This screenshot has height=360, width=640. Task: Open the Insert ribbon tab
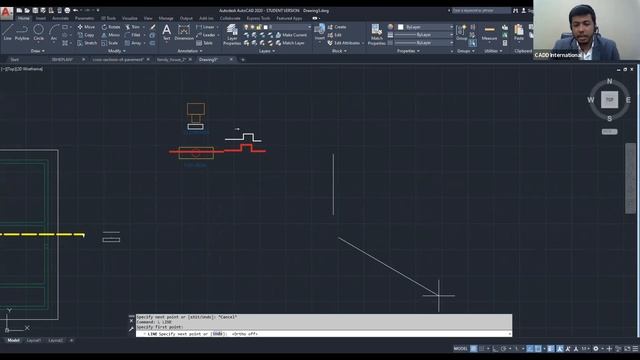click(x=41, y=18)
